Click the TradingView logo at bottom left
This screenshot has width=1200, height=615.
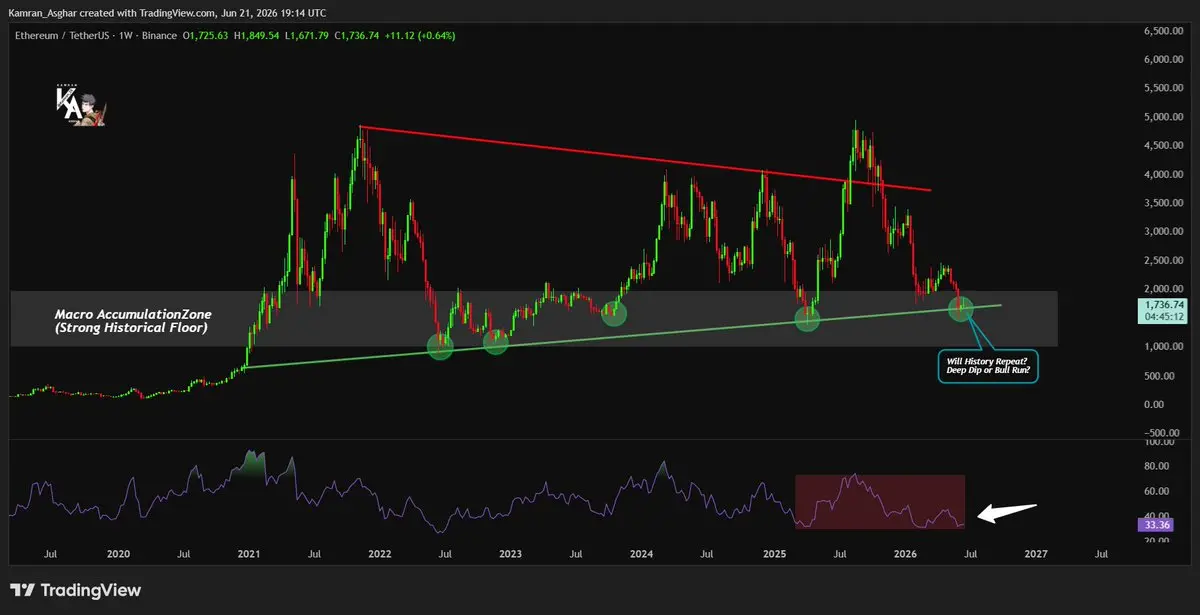(76, 590)
